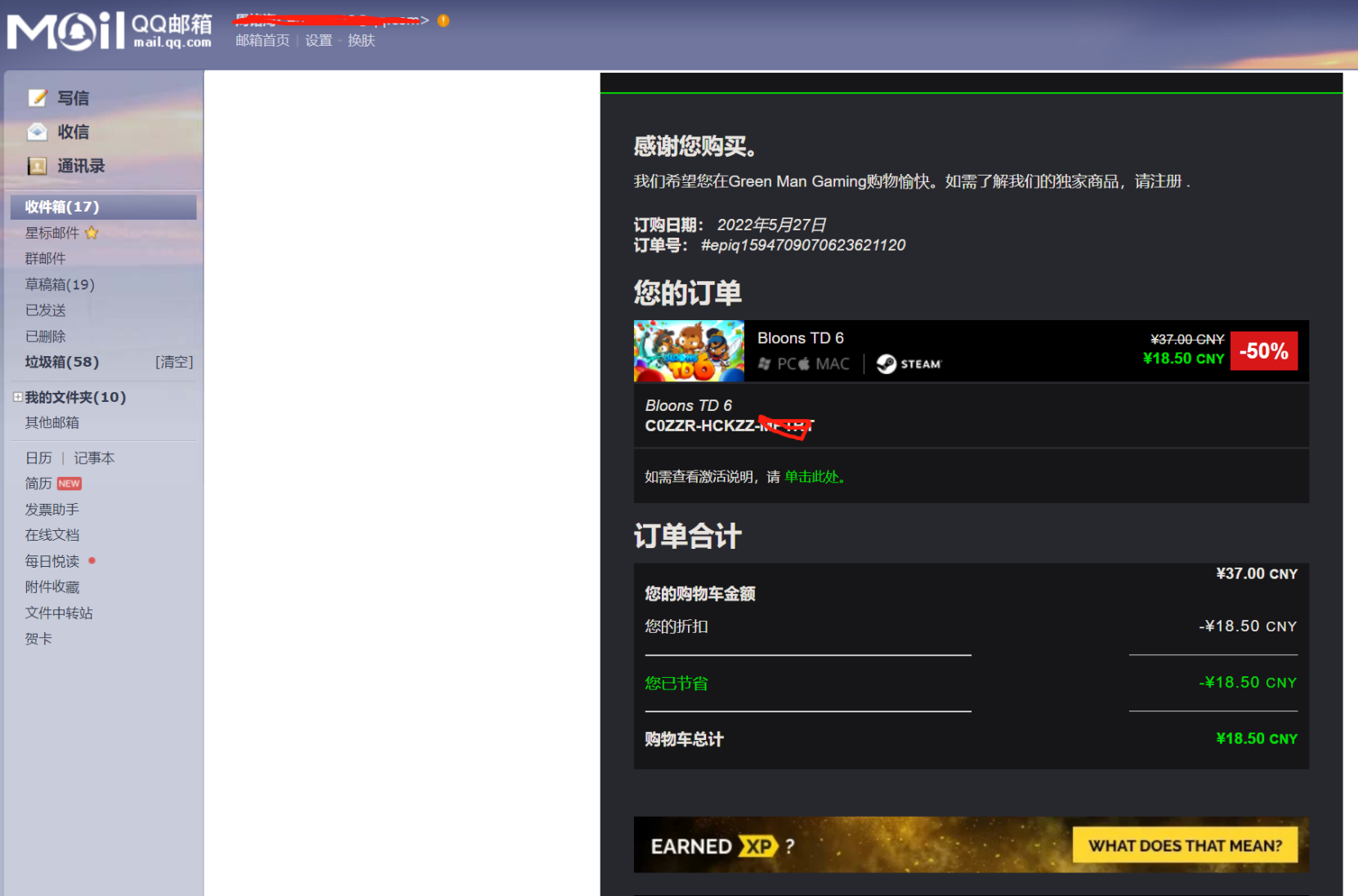The image size is (1358, 896).
Task: Open the 草稿箱(19) drafts folder
Action: coord(60,284)
